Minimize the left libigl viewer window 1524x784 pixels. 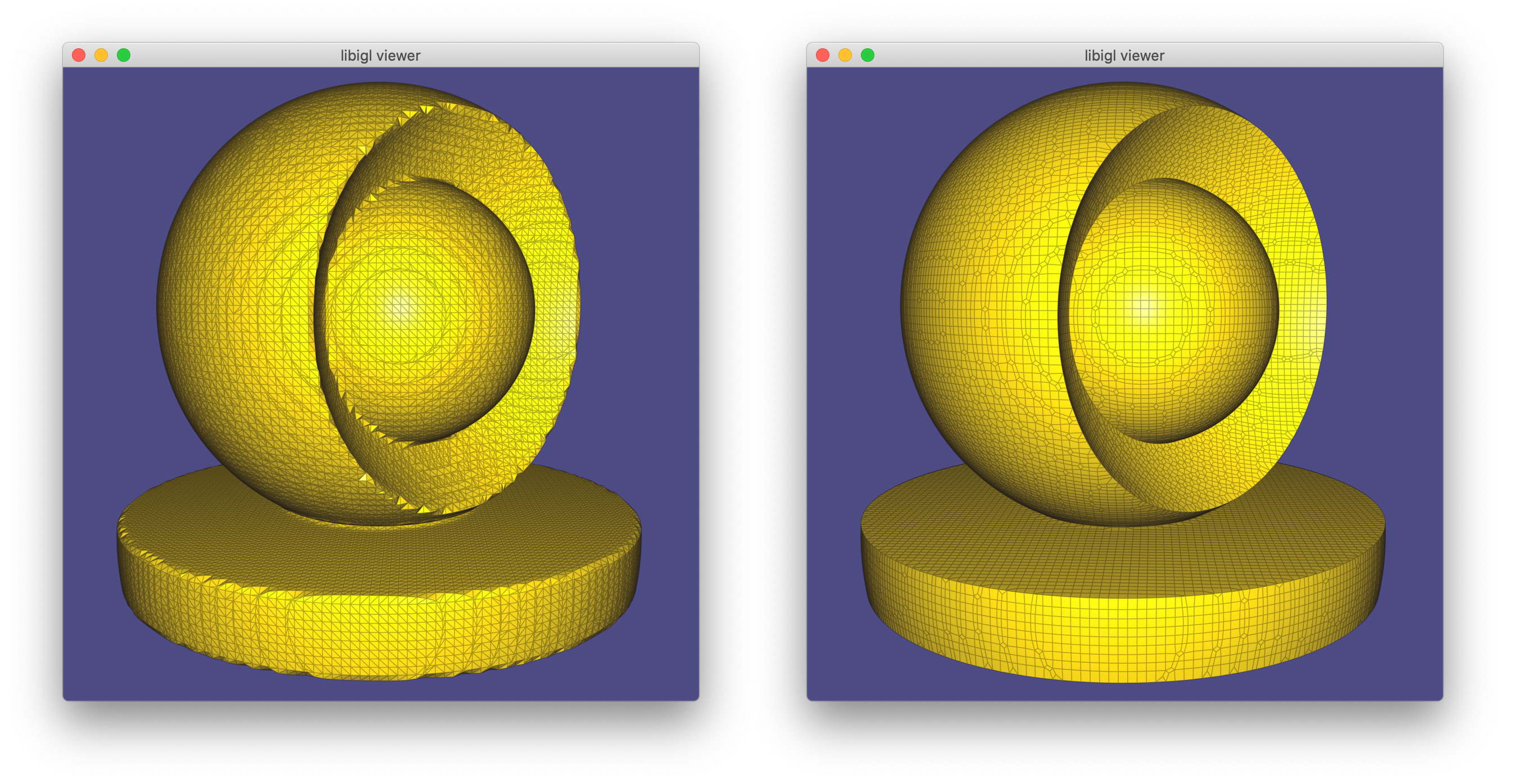[101, 55]
